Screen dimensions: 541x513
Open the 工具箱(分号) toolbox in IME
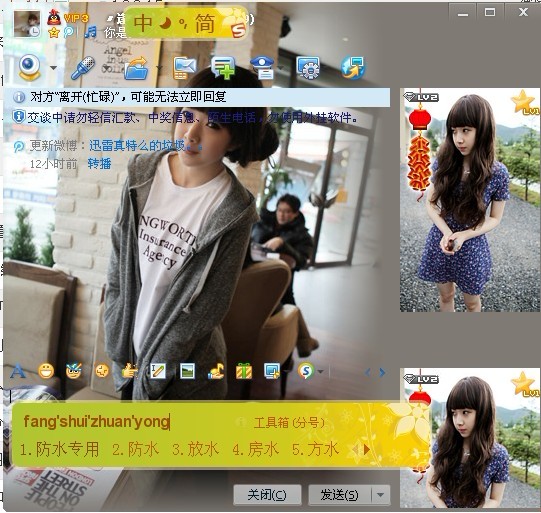click(289, 422)
